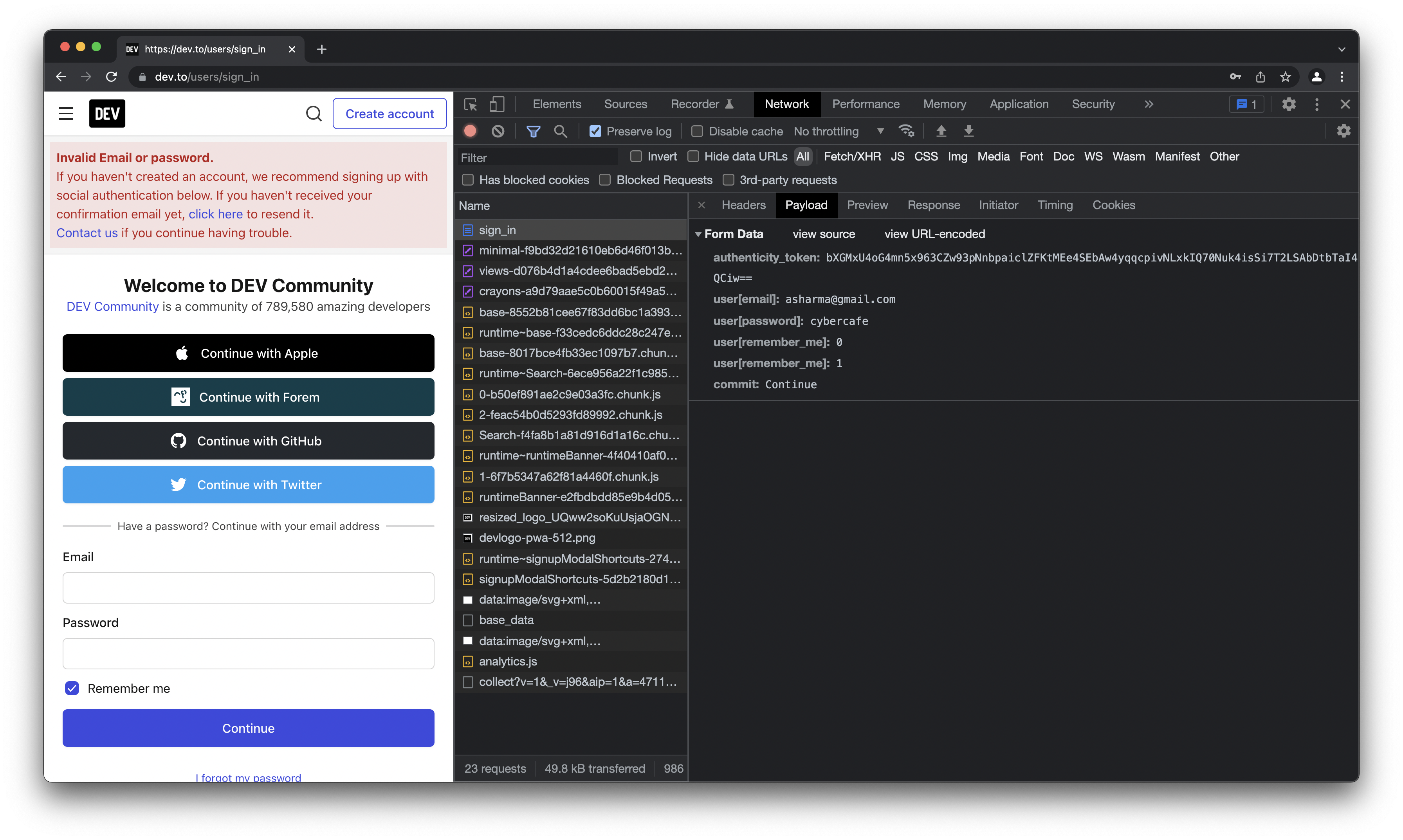Click the network Filter text box
The image size is (1403, 840).
537,157
